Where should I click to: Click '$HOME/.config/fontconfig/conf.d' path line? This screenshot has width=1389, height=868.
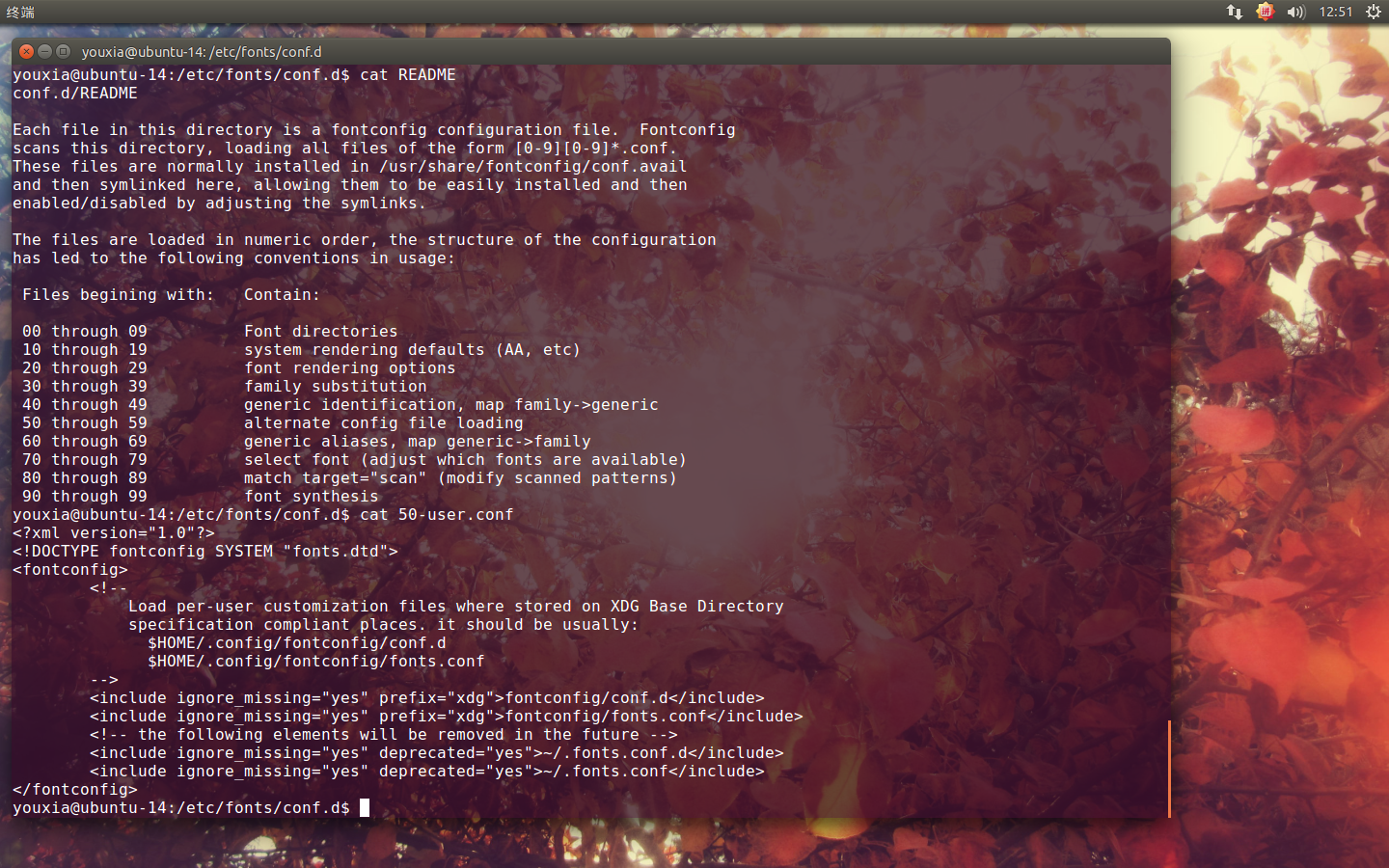point(297,642)
